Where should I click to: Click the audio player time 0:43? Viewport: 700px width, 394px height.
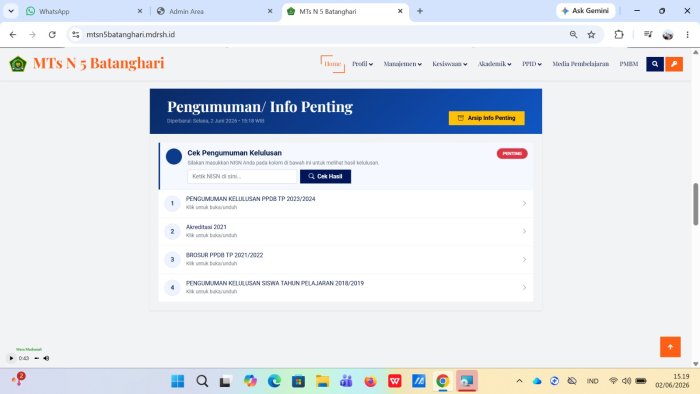24,358
